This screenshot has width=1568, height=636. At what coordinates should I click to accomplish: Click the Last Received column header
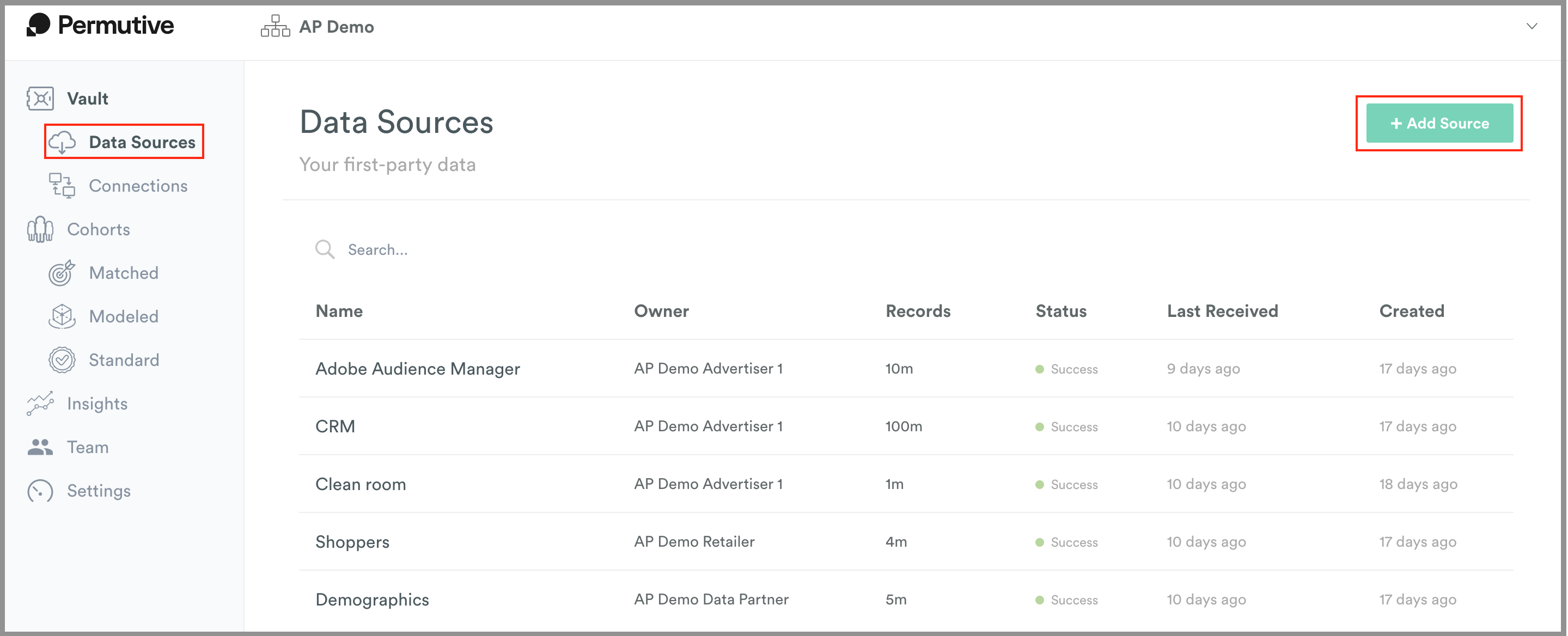click(1222, 311)
